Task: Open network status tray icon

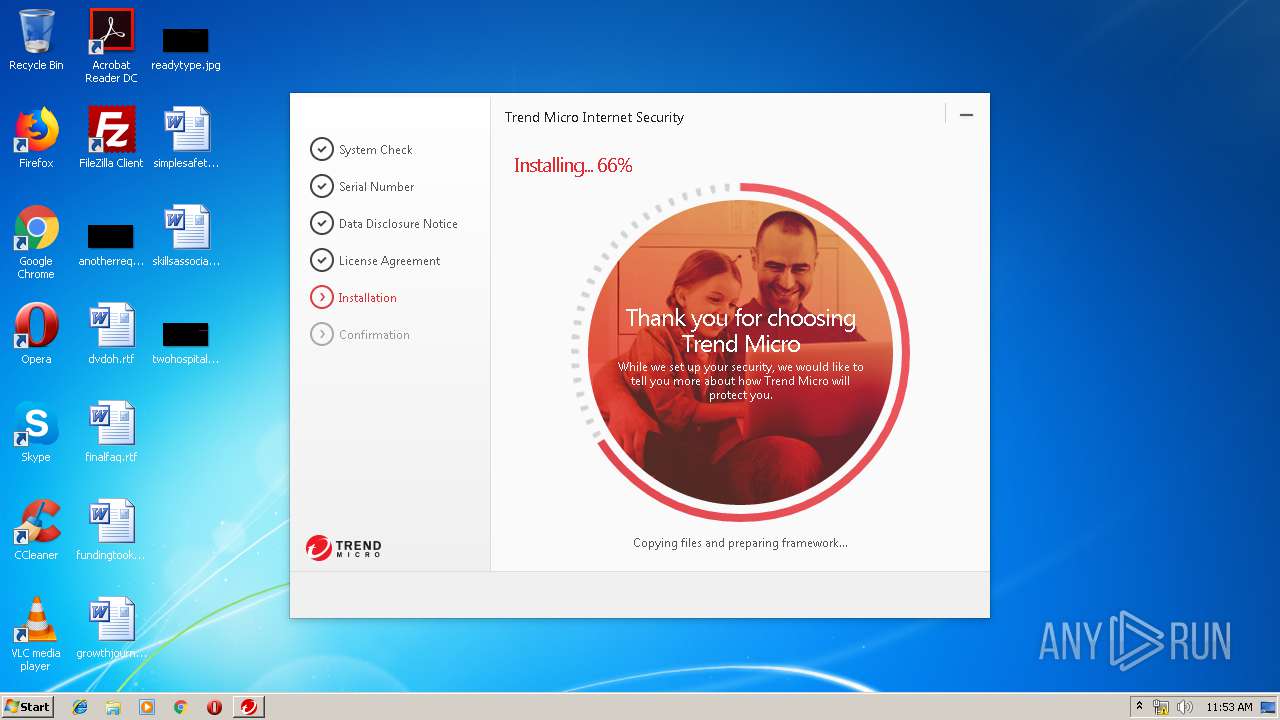Action: (x=1161, y=707)
